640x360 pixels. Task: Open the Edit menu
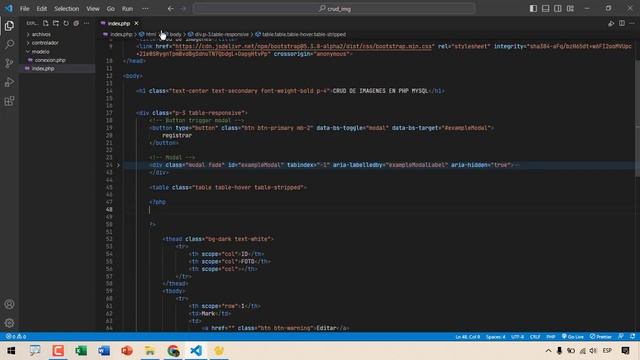[42, 9]
